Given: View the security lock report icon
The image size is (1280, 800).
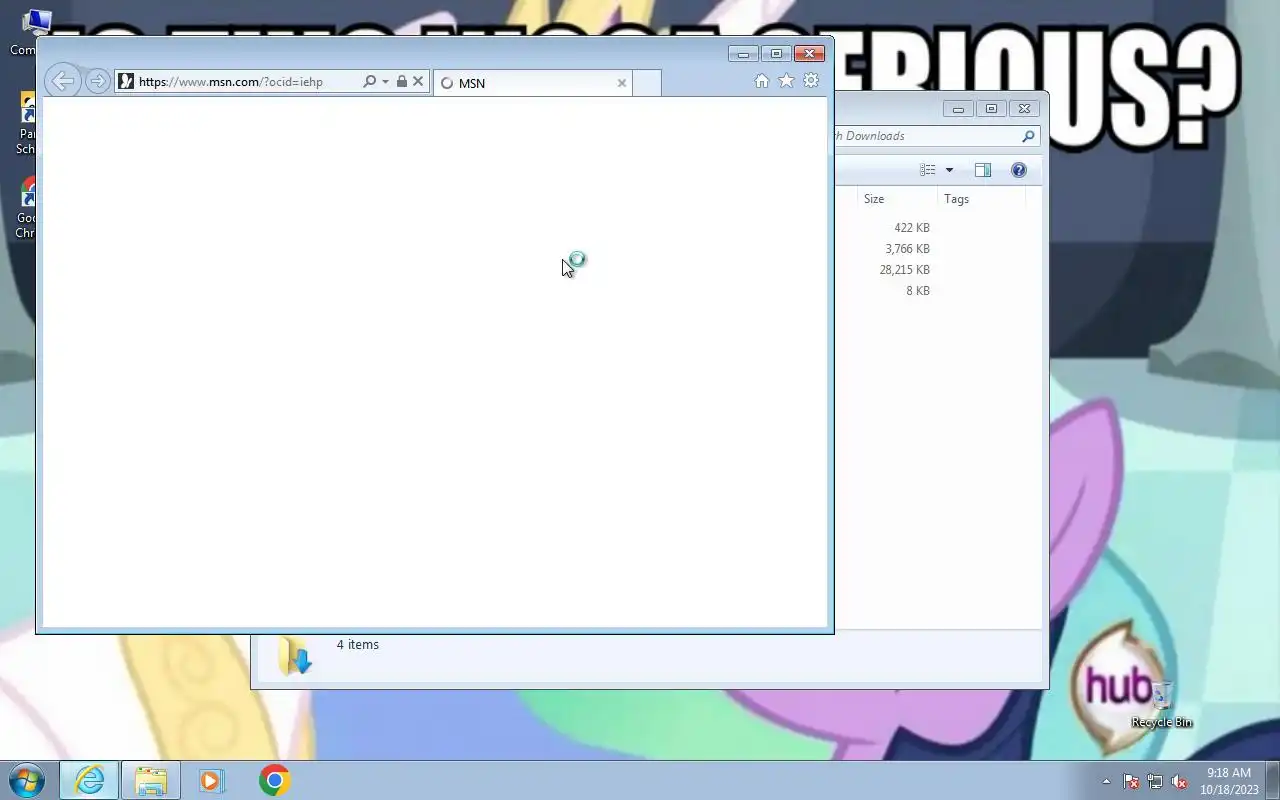Looking at the screenshot, I should [401, 81].
